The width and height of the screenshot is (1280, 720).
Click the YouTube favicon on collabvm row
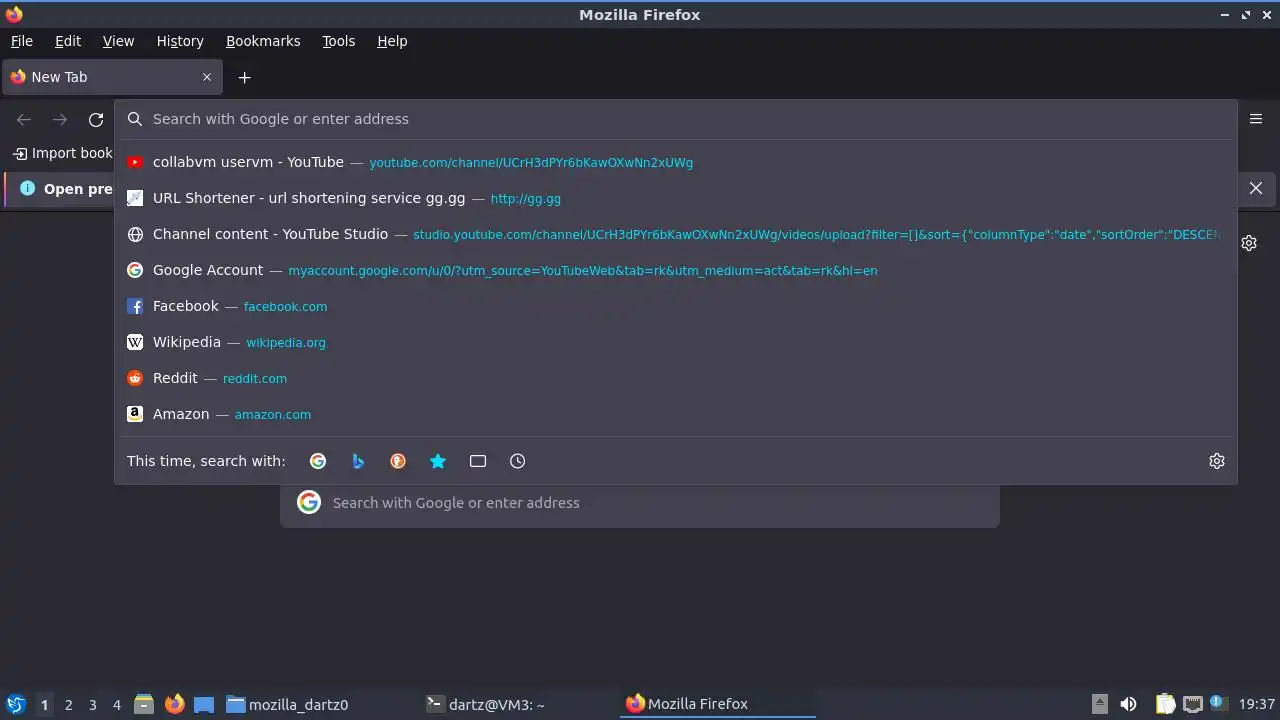coord(135,162)
